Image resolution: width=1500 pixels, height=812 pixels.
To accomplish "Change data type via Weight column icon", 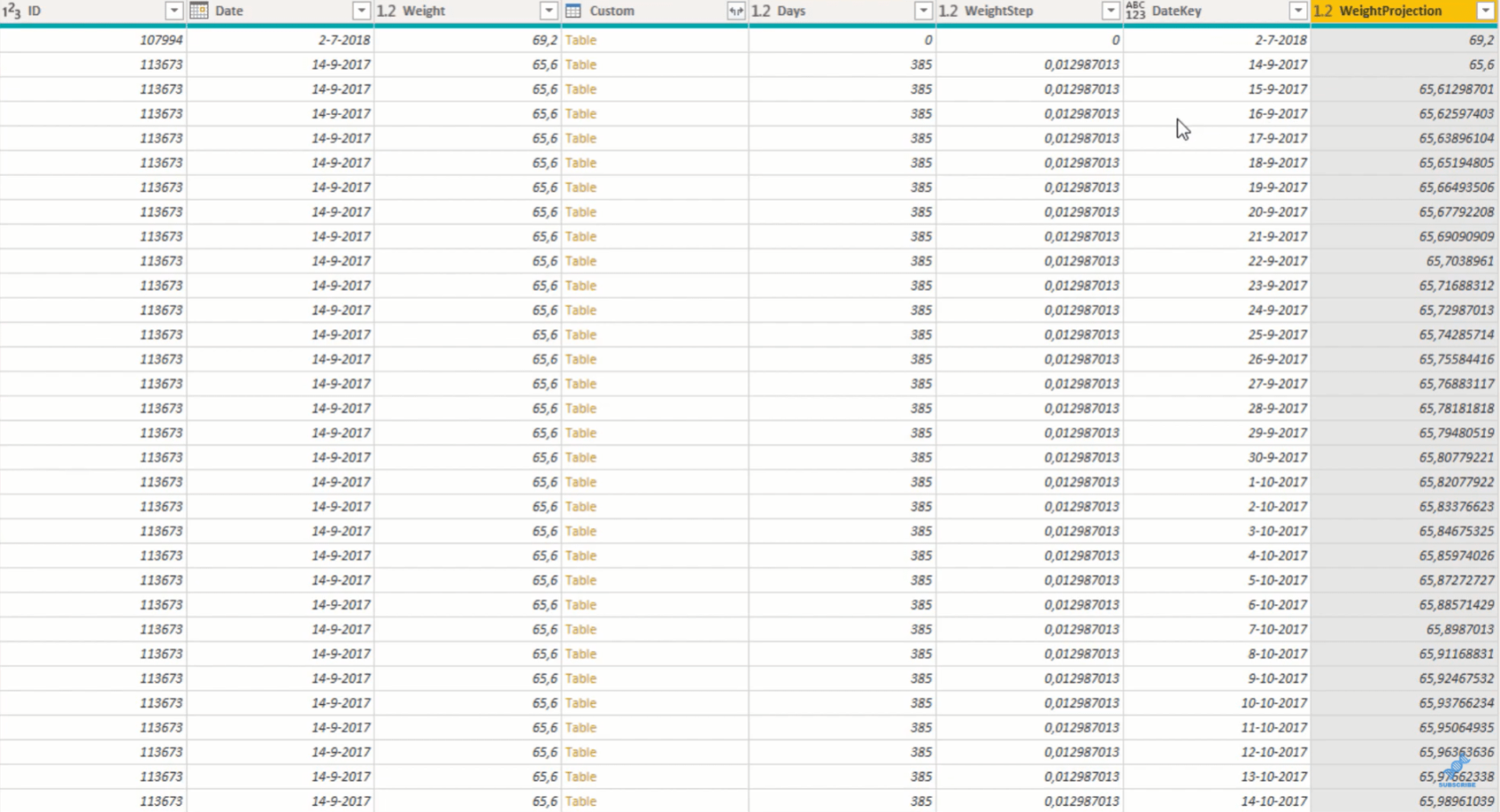I will 386,11.
